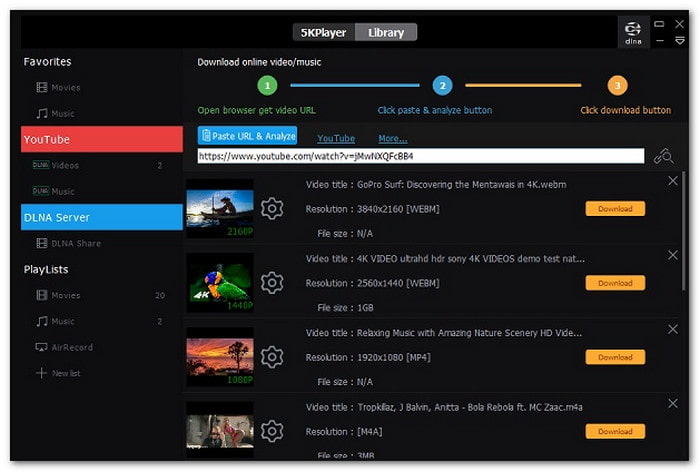
Task: Click the Tropkillaz video thumbnail
Action: pos(220,430)
